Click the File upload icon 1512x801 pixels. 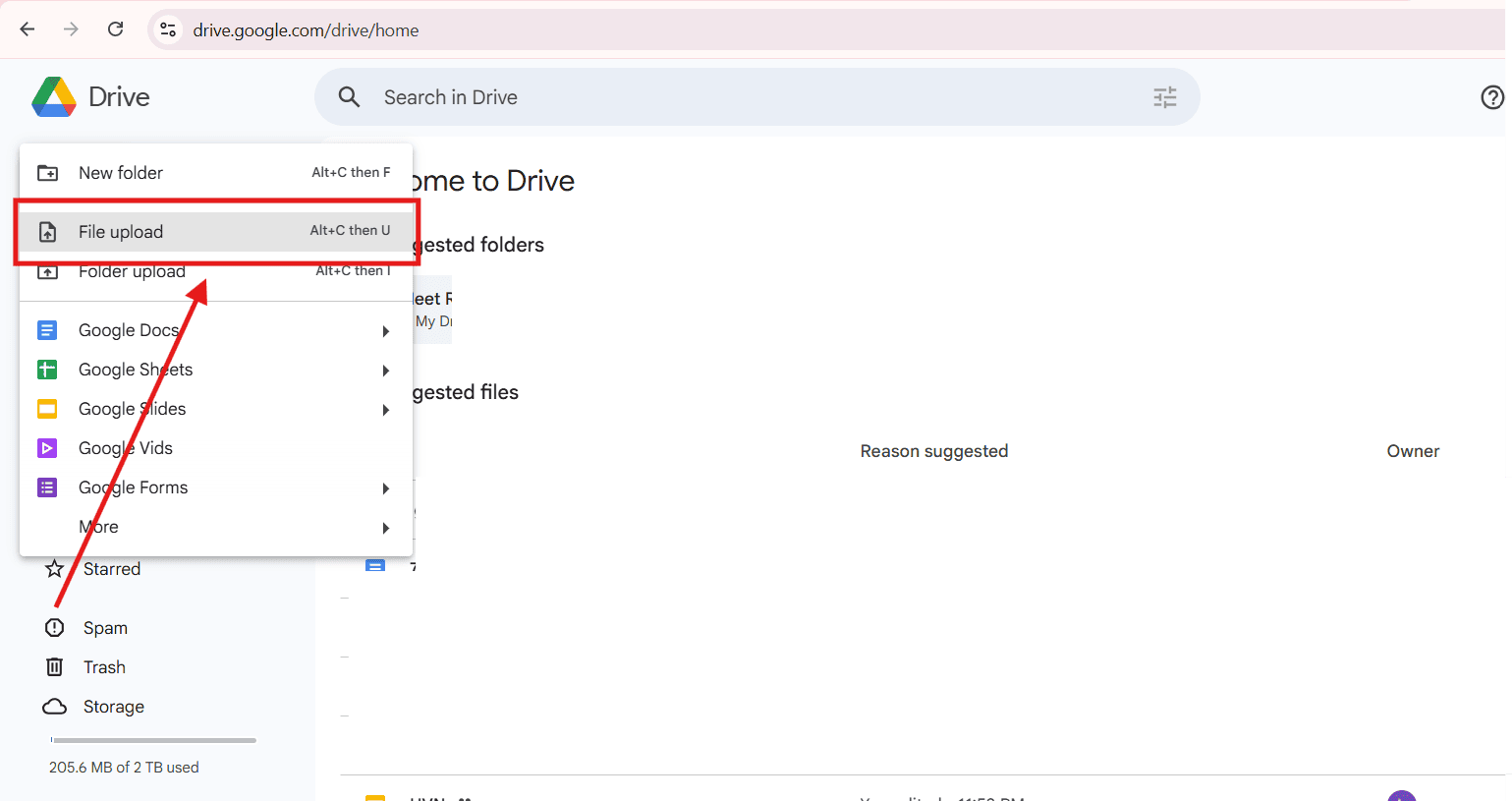pyautogui.click(x=47, y=232)
